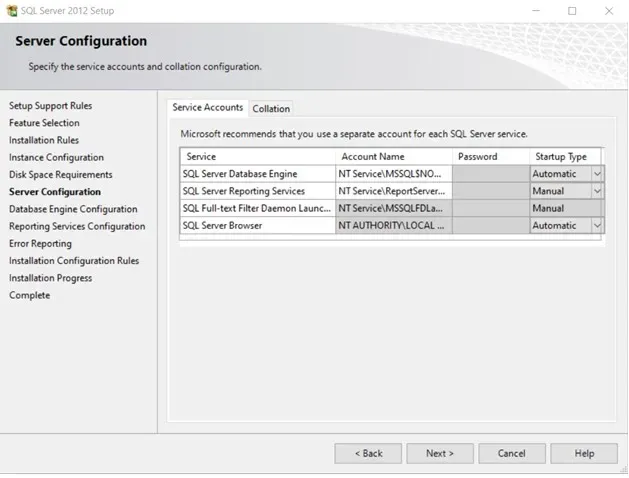Cancel the SQL Server setup
The height and width of the screenshot is (478, 629).
coord(511,453)
